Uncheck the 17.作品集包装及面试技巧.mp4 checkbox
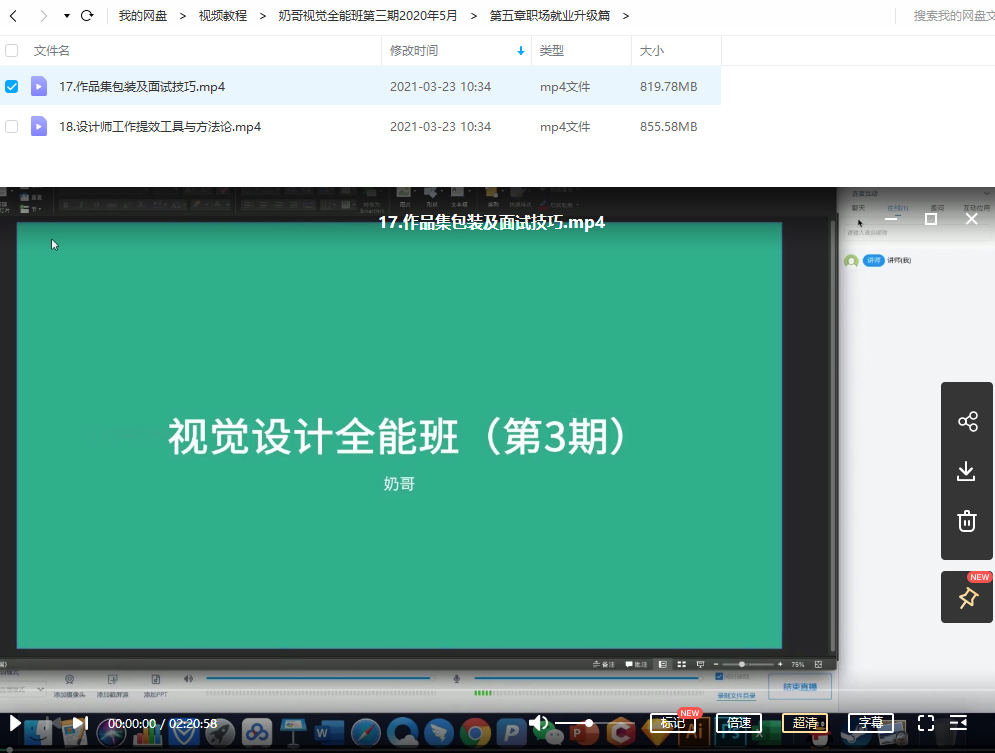Viewport: 995px width, 753px height. point(12,87)
